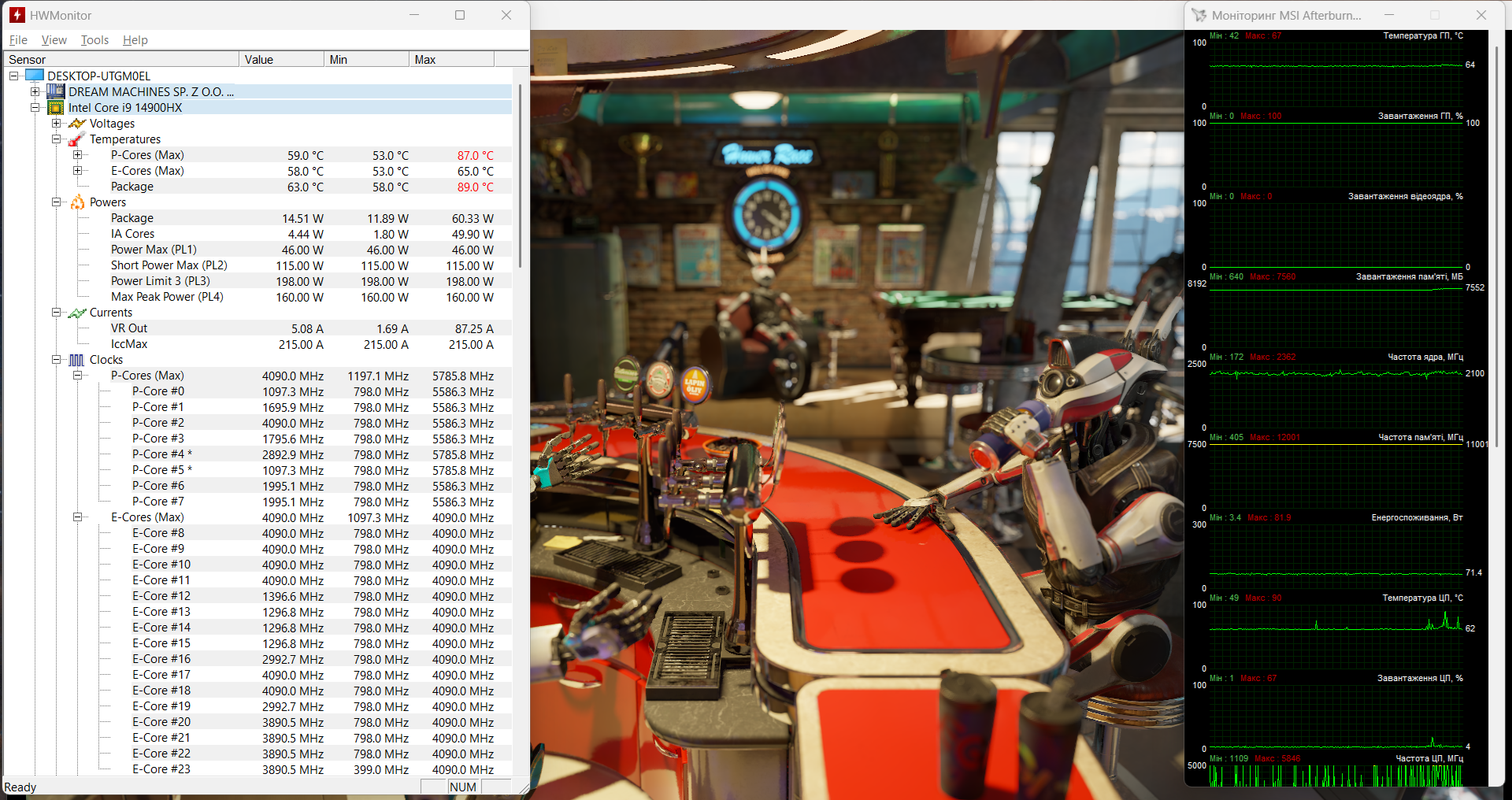The height and width of the screenshot is (800, 1512).
Task: Expand P-Cores (Max) under Temperatures
Action: (77, 154)
